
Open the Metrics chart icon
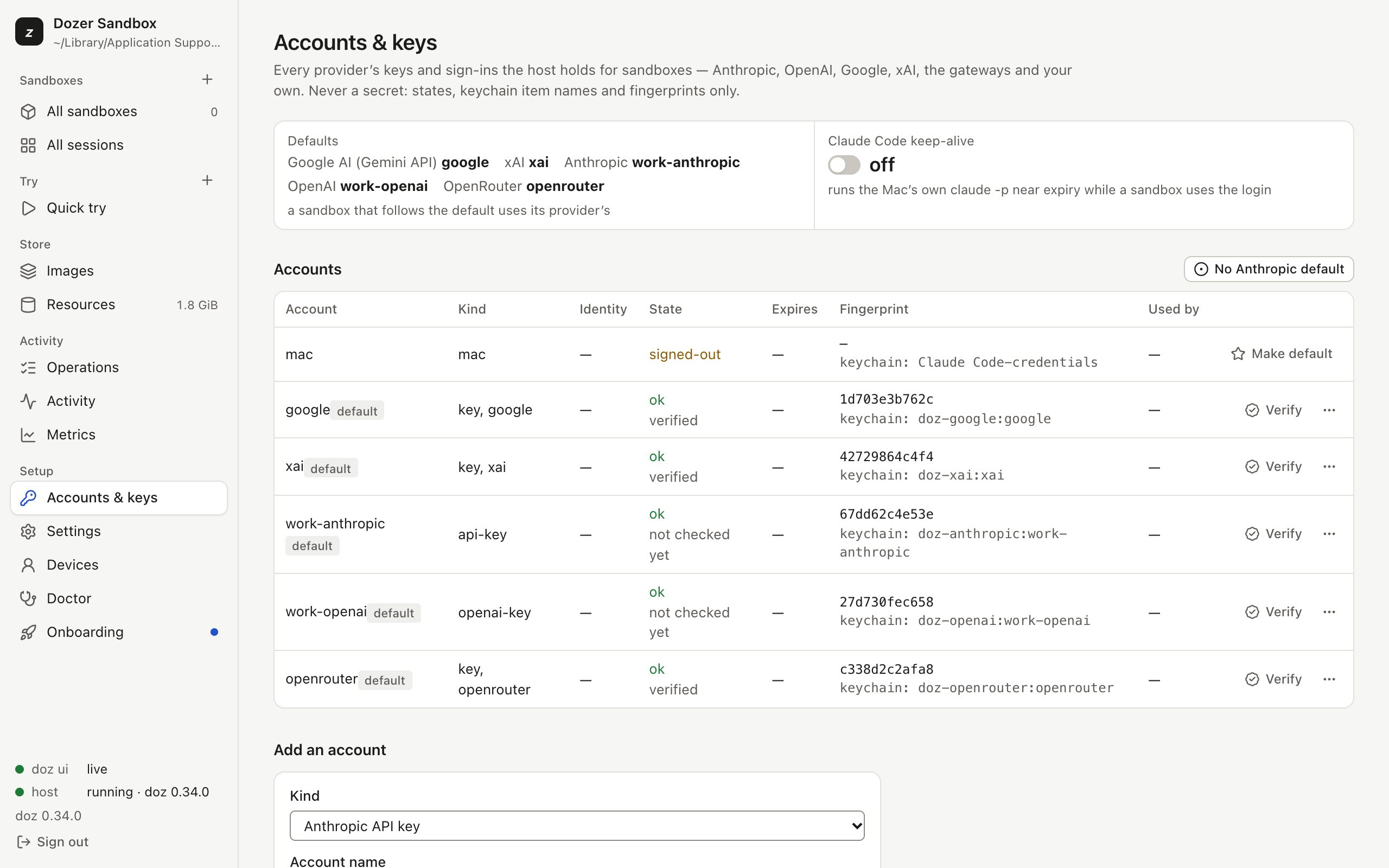tap(28, 435)
